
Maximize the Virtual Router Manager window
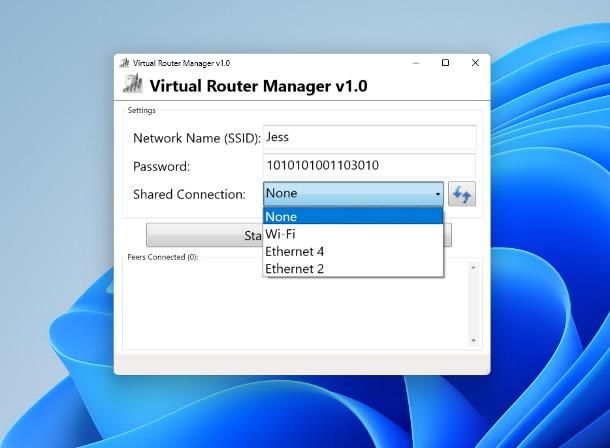(445, 63)
